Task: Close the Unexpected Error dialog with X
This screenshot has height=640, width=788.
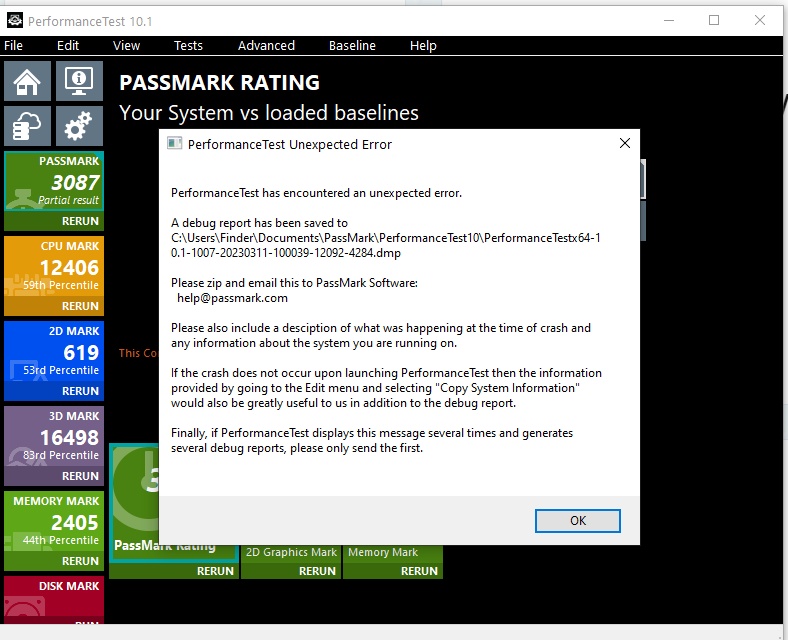Action: coord(625,143)
